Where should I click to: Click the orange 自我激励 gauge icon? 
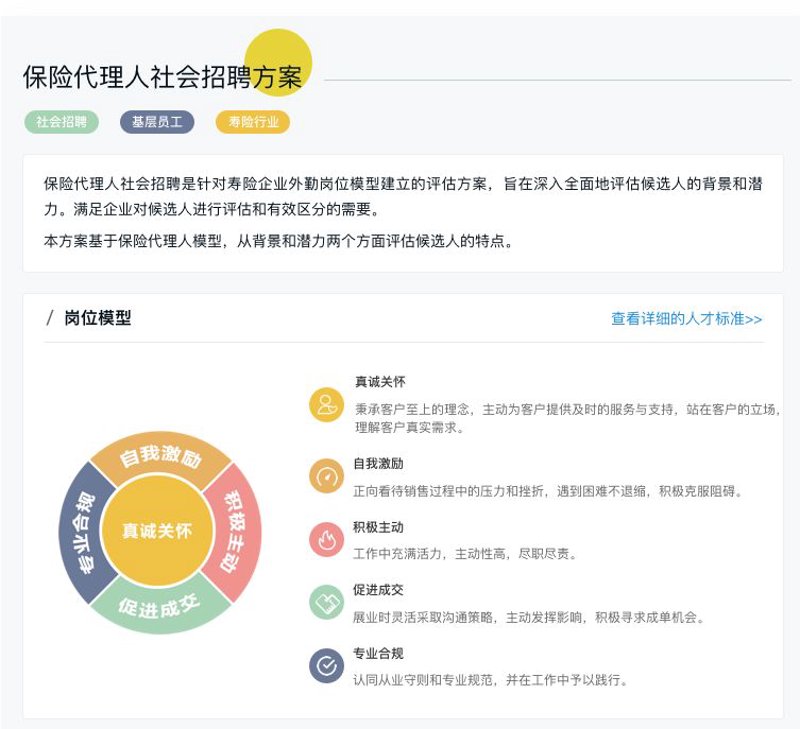click(327, 476)
